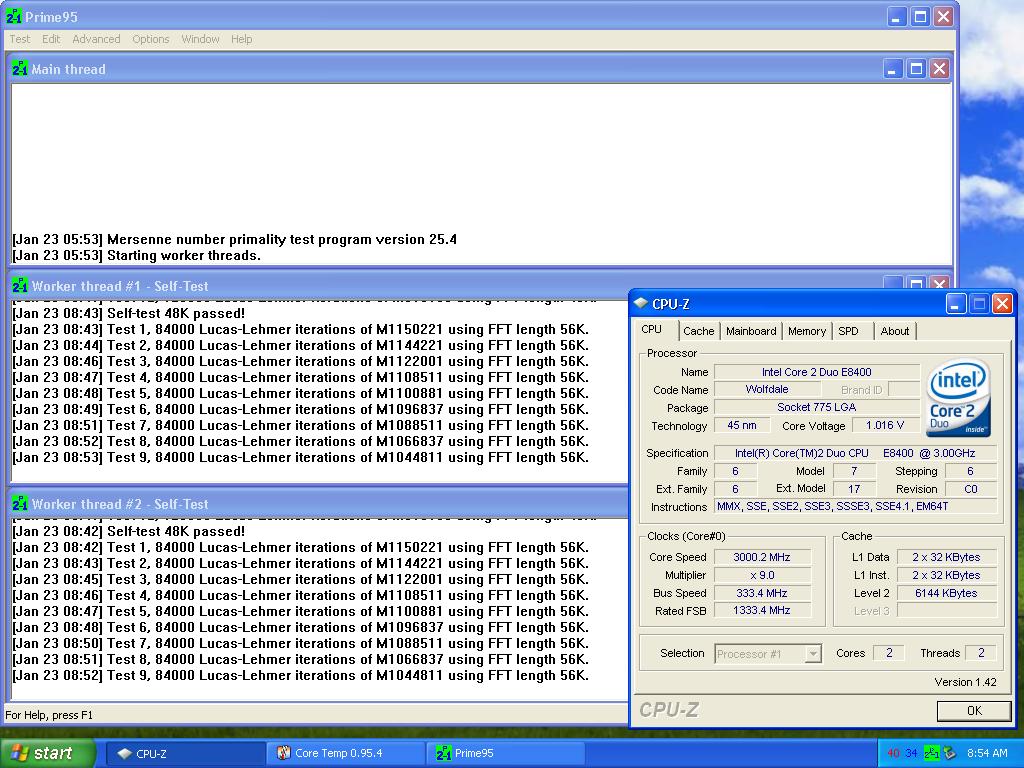Switch to the Memory tab in CPU-Z
The height and width of the screenshot is (768, 1024).
tap(807, 331)
